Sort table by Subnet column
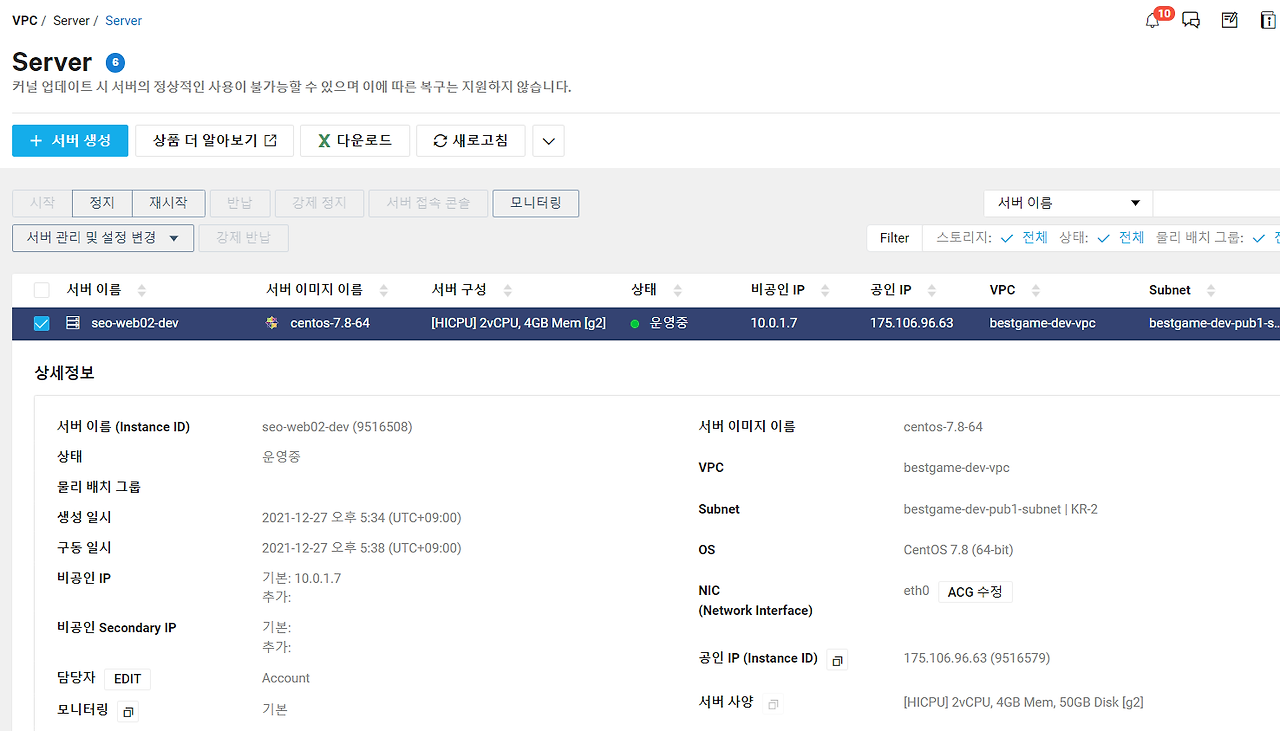Viewport: 1280px width, 731px height. click(1211, 290)
